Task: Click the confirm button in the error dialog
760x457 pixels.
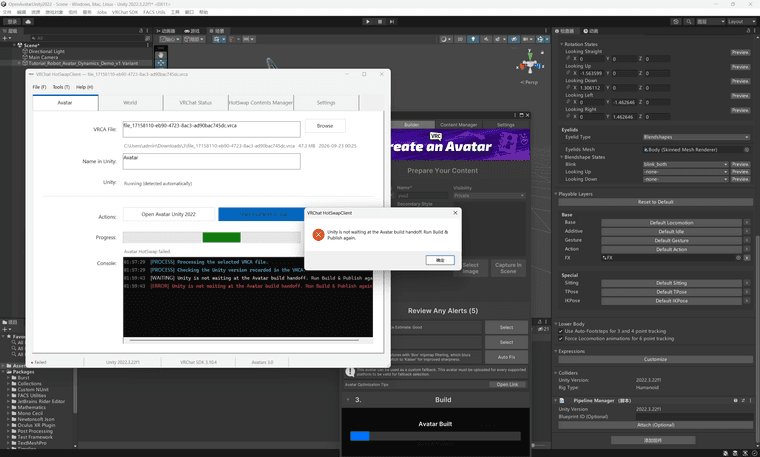Action: pos(440,260)
